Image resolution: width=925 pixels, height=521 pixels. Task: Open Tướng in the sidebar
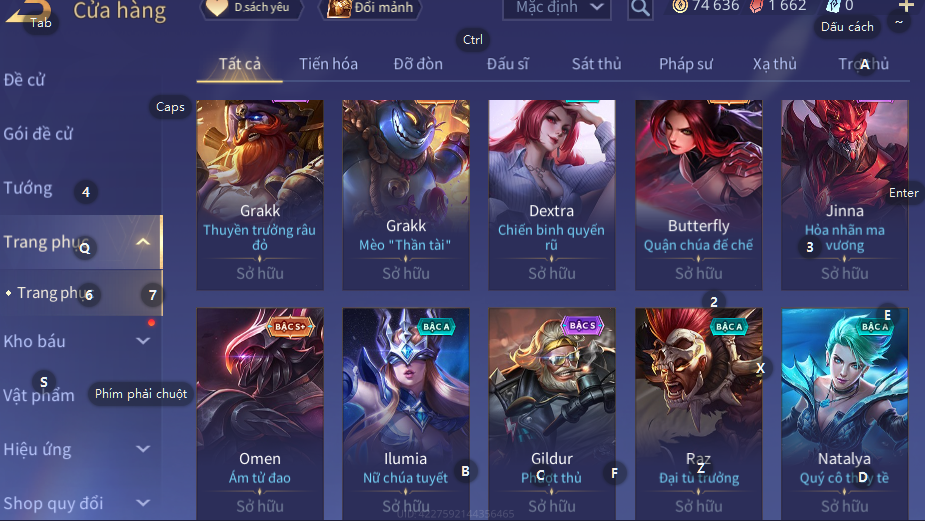click(28, 188)
